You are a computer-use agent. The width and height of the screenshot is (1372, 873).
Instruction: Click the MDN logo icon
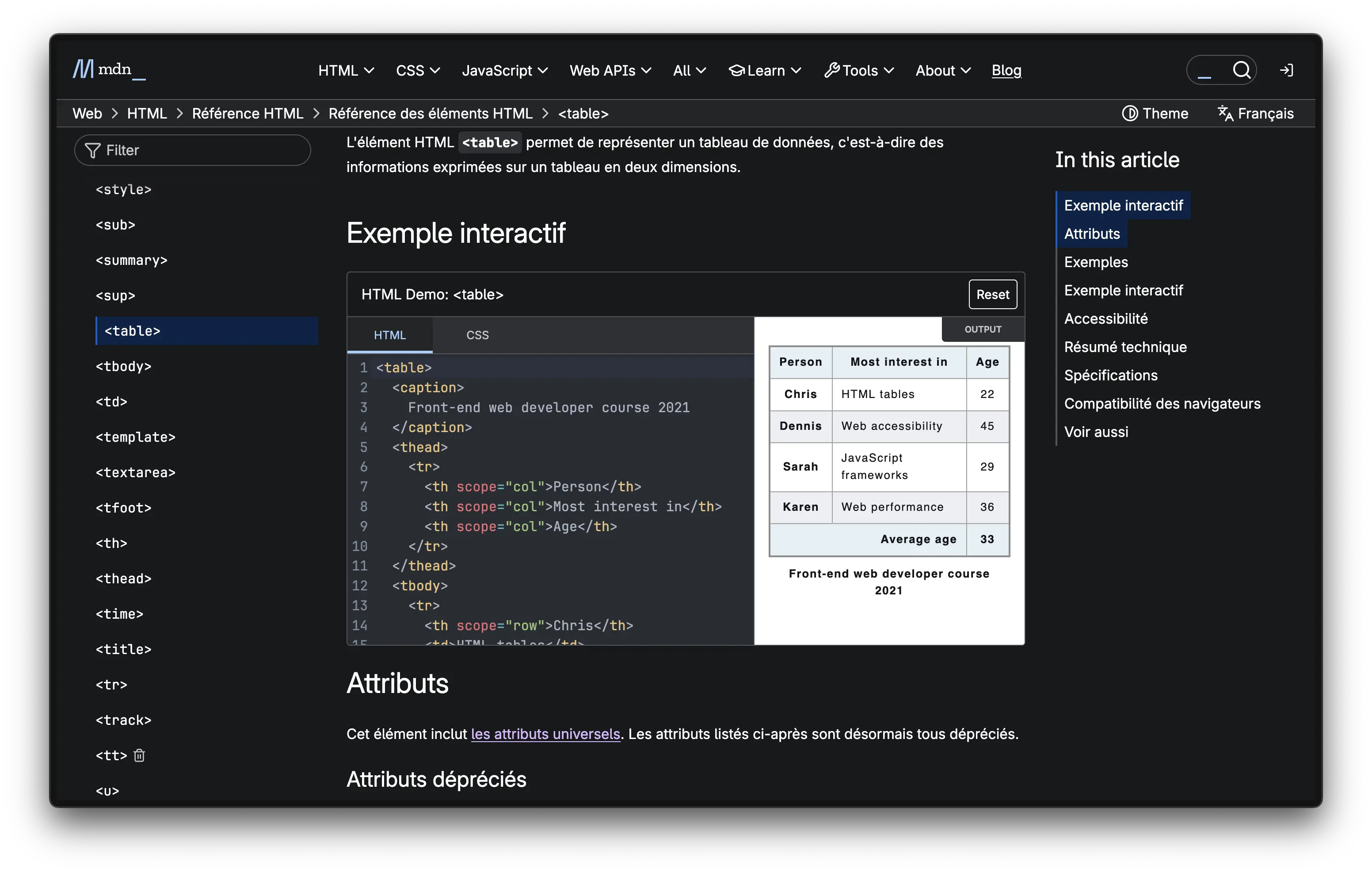point(83,69)
